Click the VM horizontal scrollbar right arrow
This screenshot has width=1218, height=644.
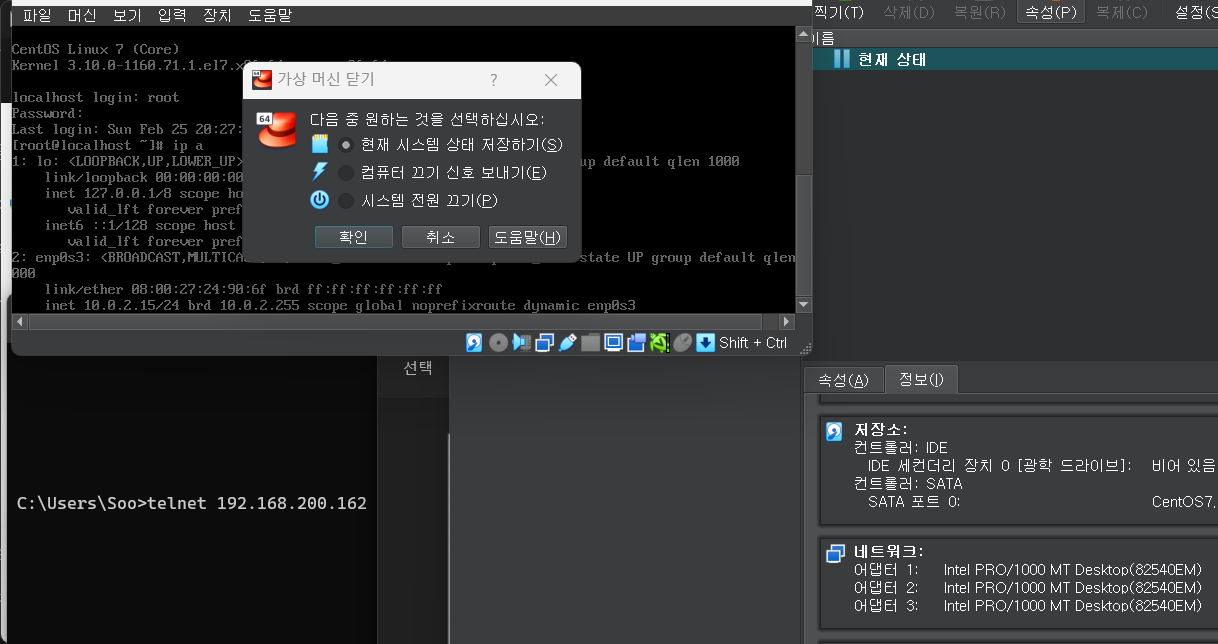point(787,322)
